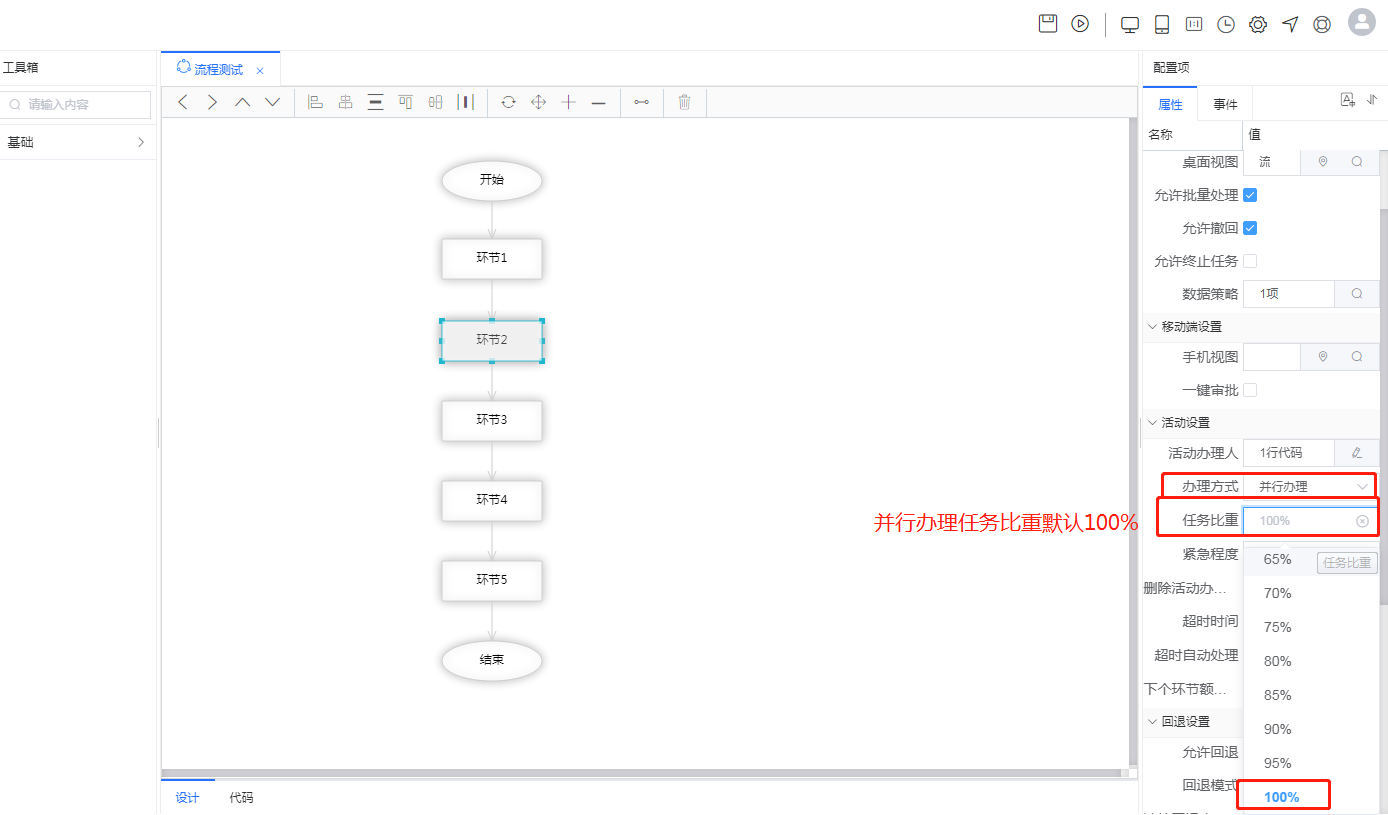The width and height of the screenshot is (1388, 815).
Task: Expand the 基础 toolbox category
Action: coord(76,142)
